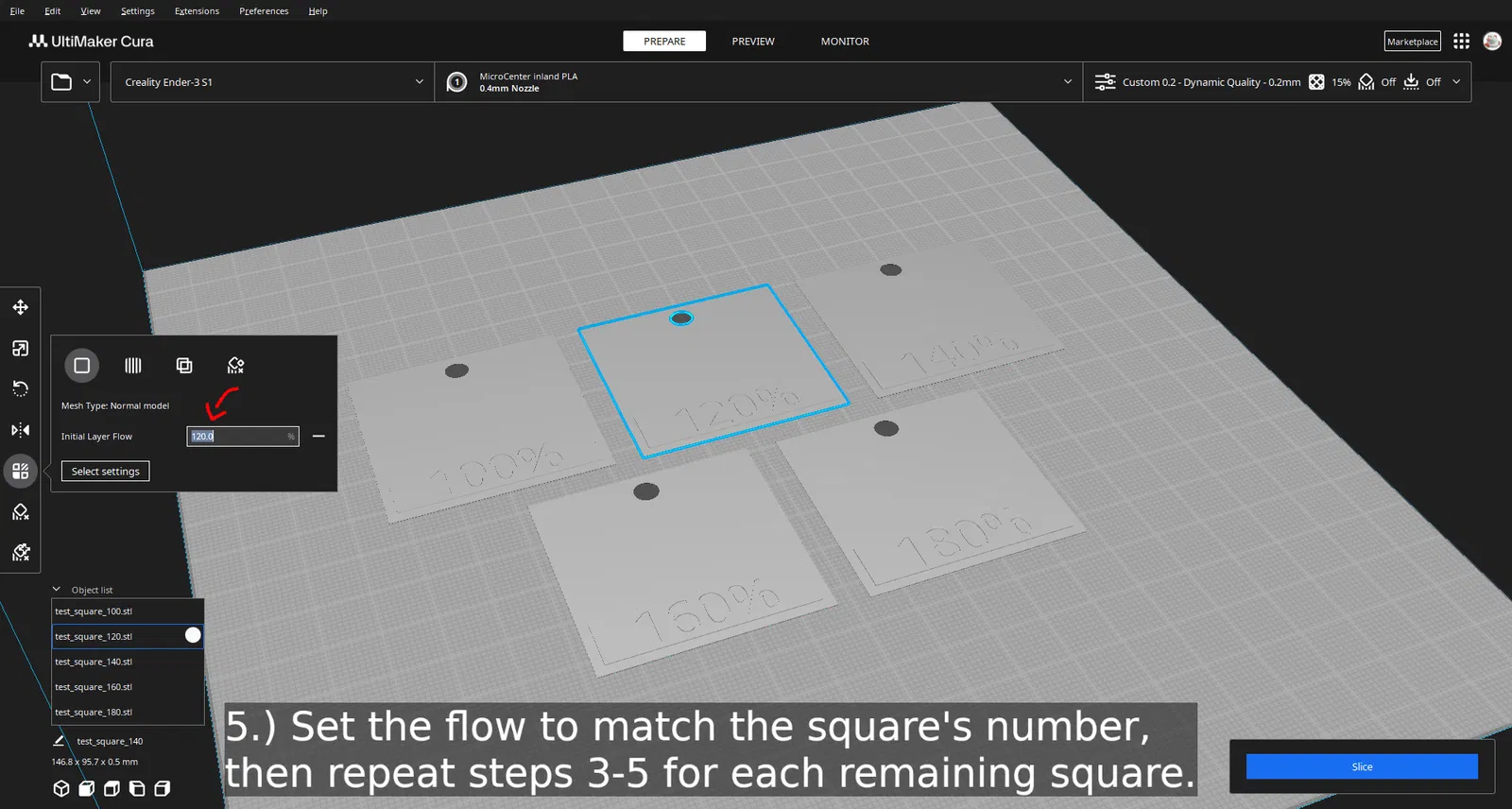Select test_square_180.stl in the object list
Viewport: 1512px width, 809px height.
128,712
